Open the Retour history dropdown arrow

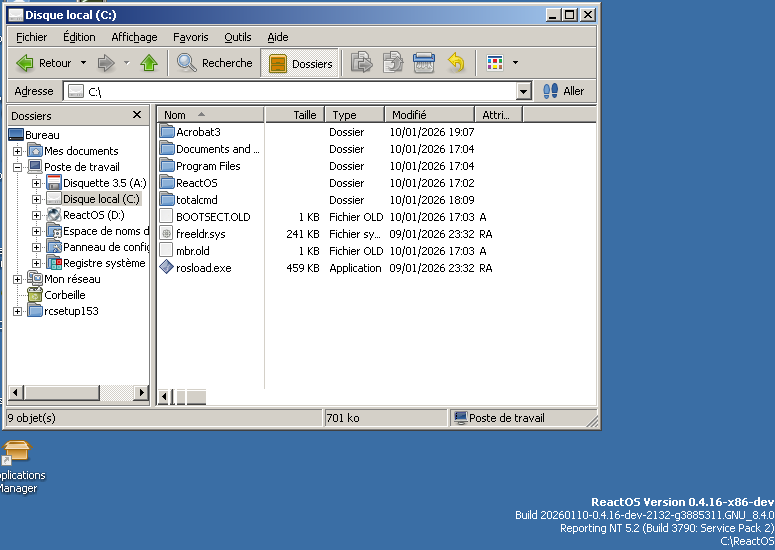[x=83, y=63]
